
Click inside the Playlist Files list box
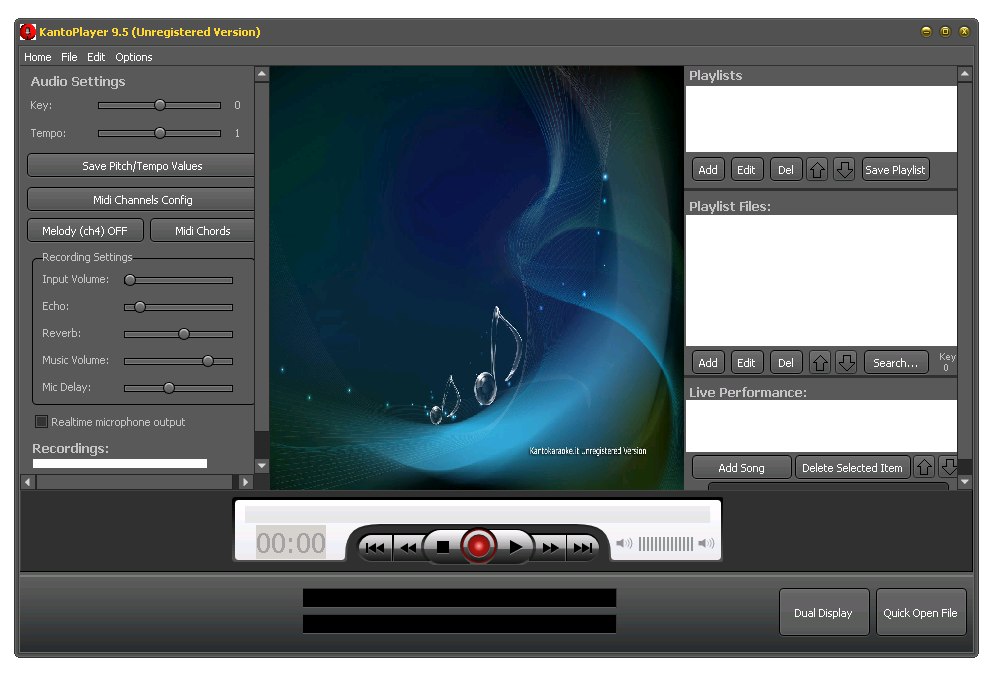[821, 280]
